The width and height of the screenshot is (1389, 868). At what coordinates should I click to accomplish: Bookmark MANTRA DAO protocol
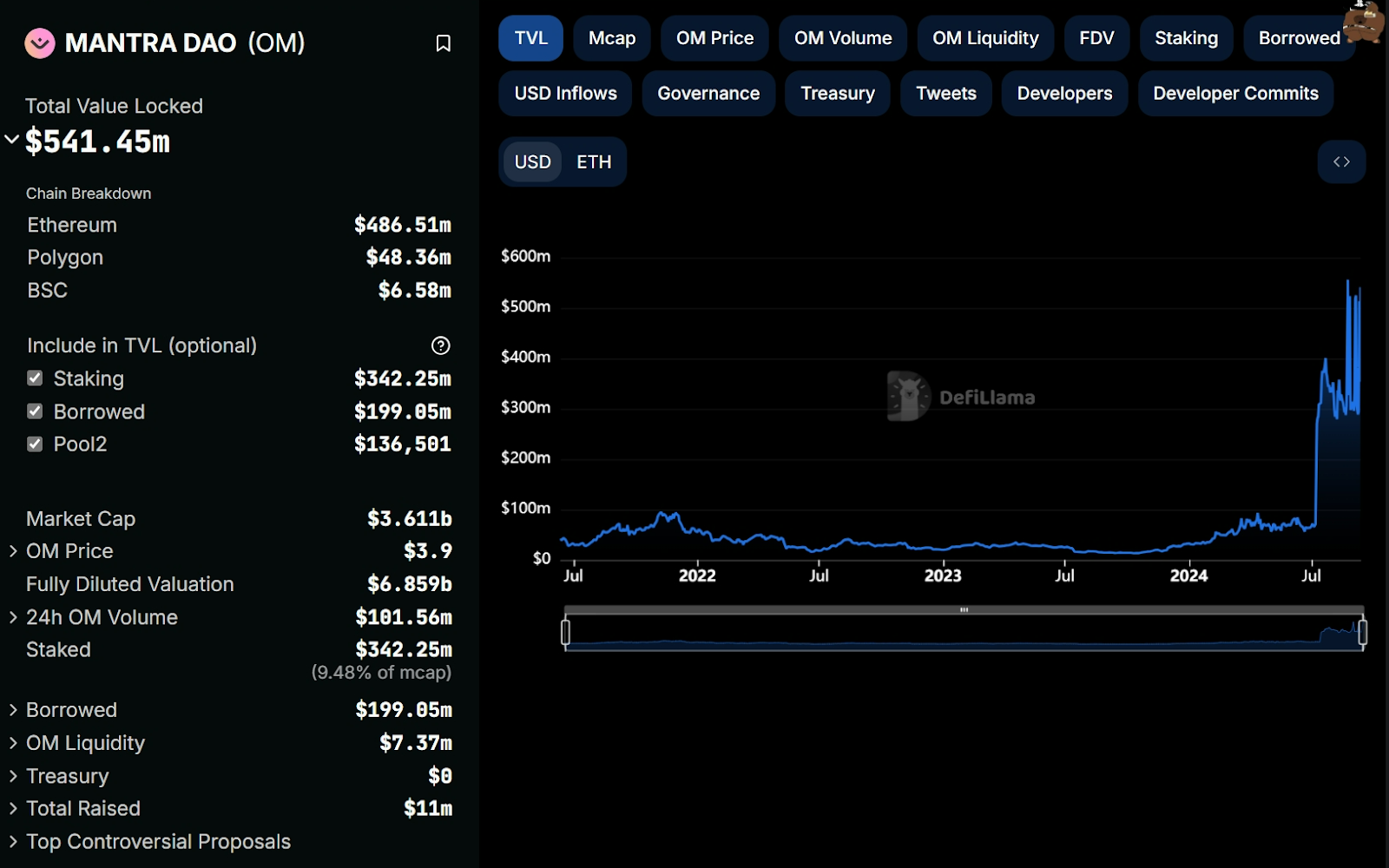(x=443, y=43)
